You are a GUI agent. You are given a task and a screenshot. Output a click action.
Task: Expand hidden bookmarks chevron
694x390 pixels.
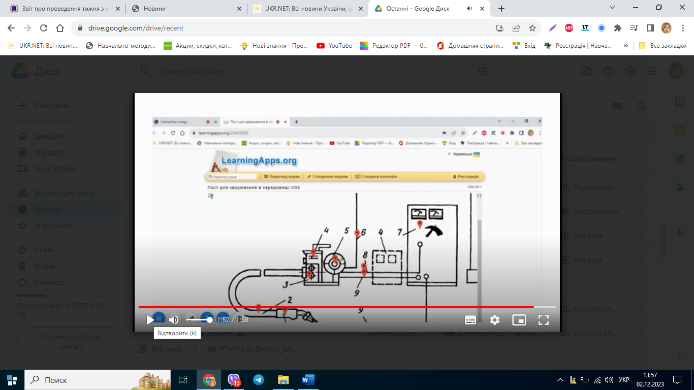[625, 45]
